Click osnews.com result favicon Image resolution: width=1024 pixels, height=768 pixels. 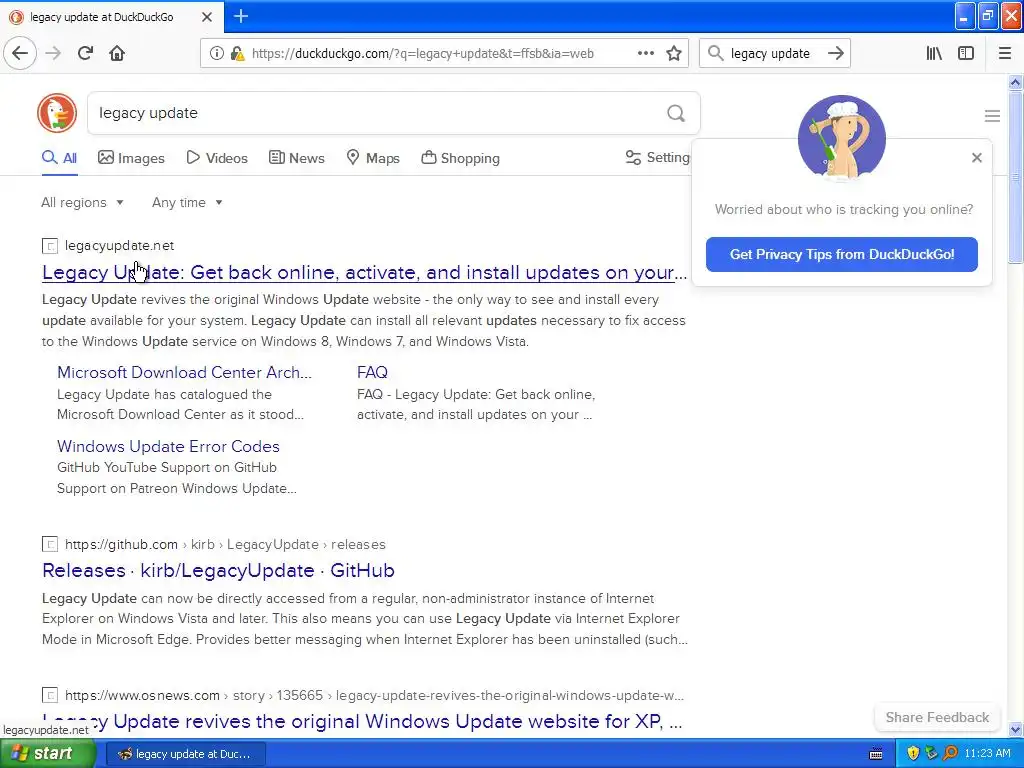[50, 696]
